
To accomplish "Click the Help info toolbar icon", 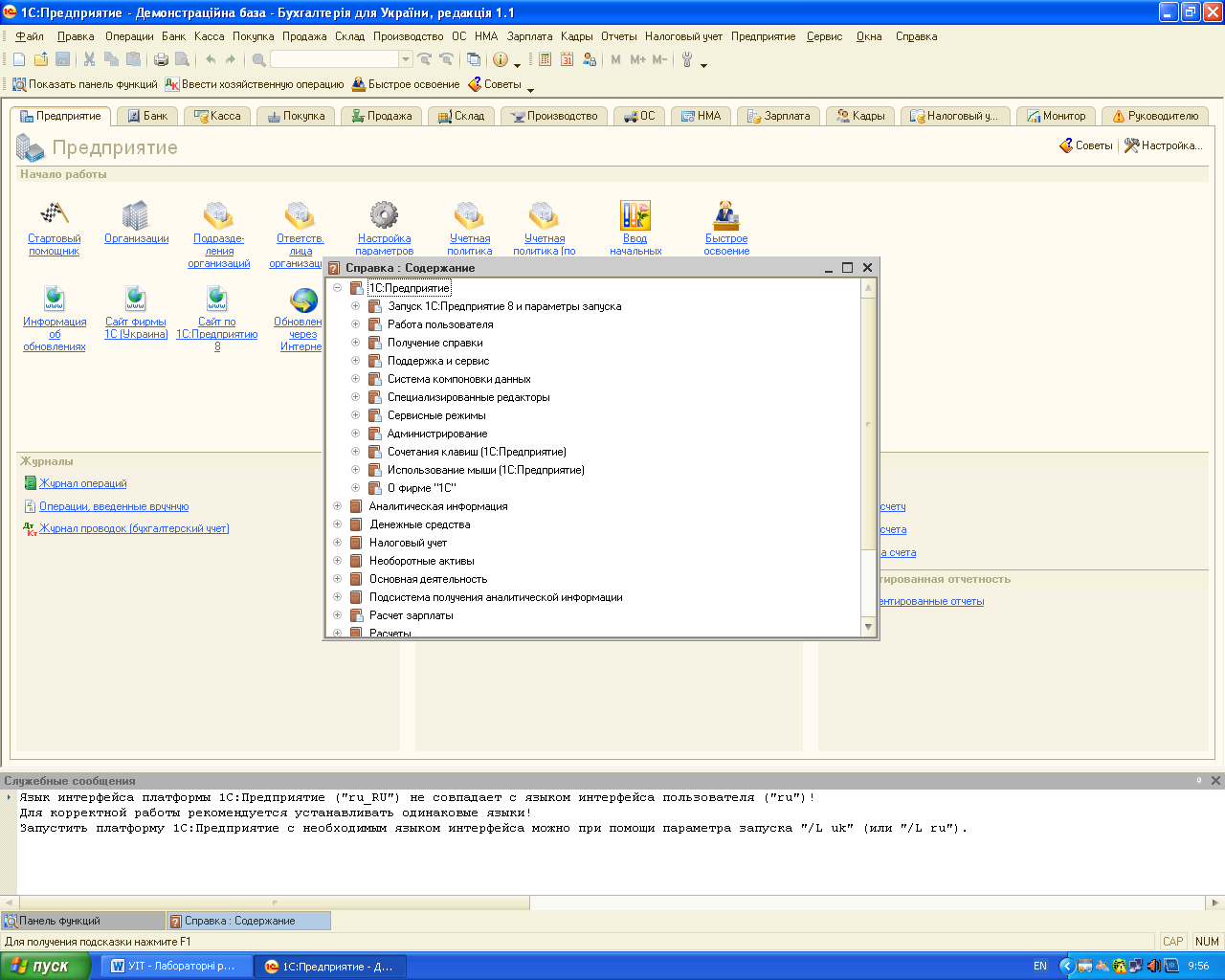I will pyautogui.click(x=501, y=59).
